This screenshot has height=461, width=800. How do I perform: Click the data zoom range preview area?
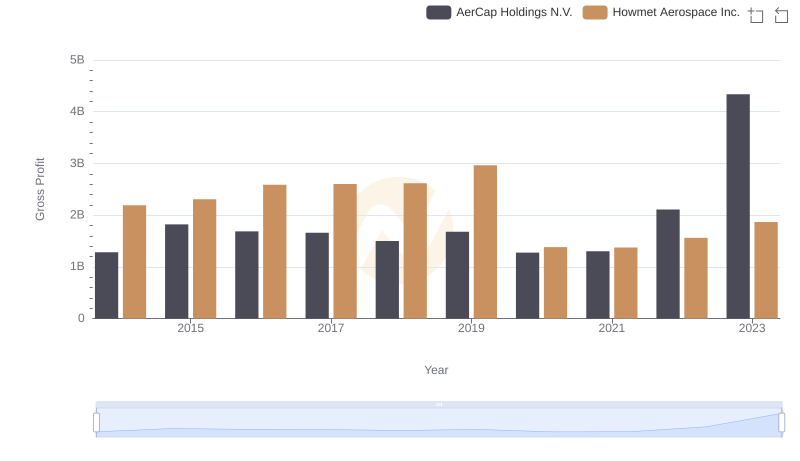[439, 423]
